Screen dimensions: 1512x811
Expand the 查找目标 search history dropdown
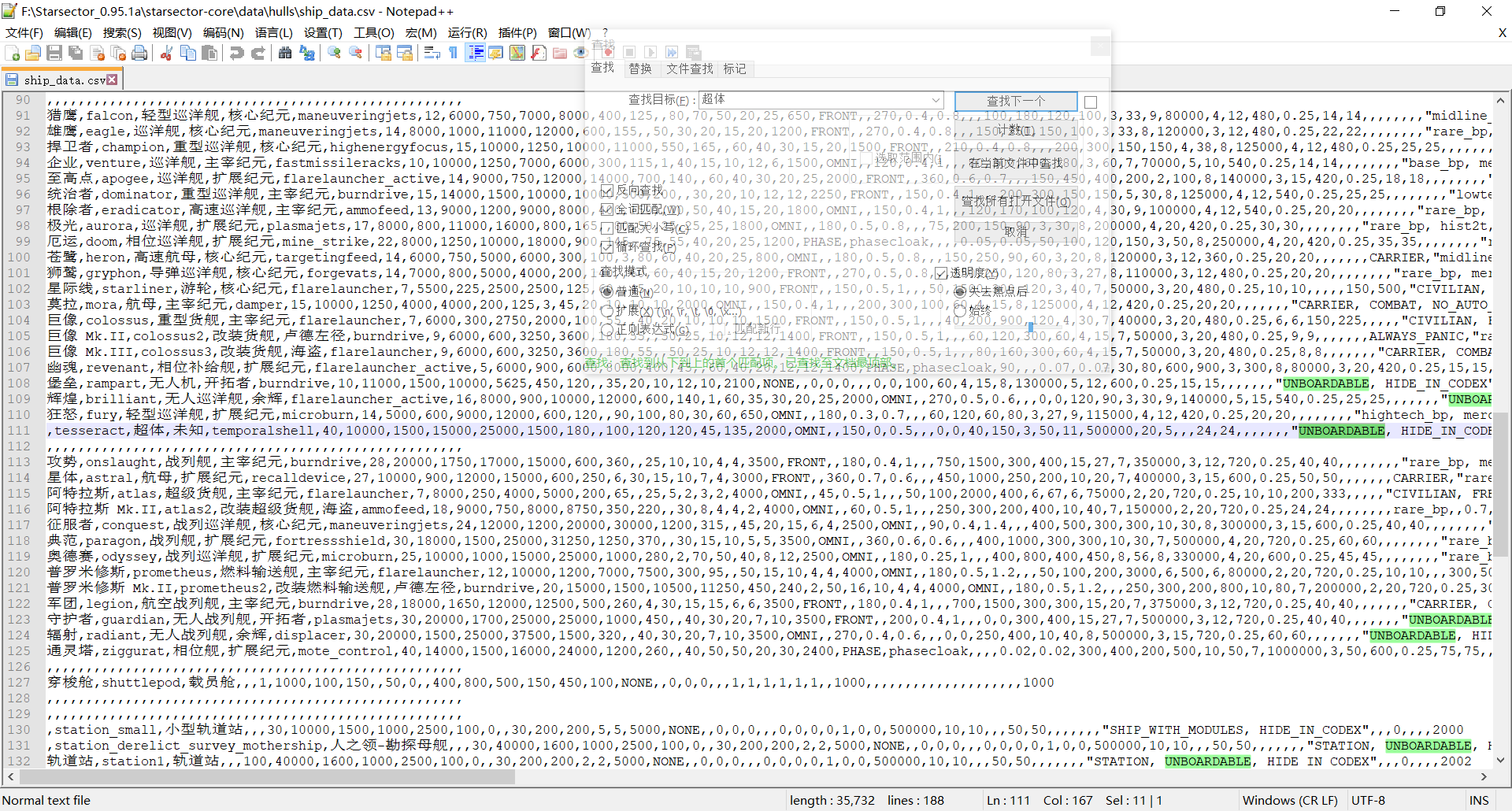936,100
